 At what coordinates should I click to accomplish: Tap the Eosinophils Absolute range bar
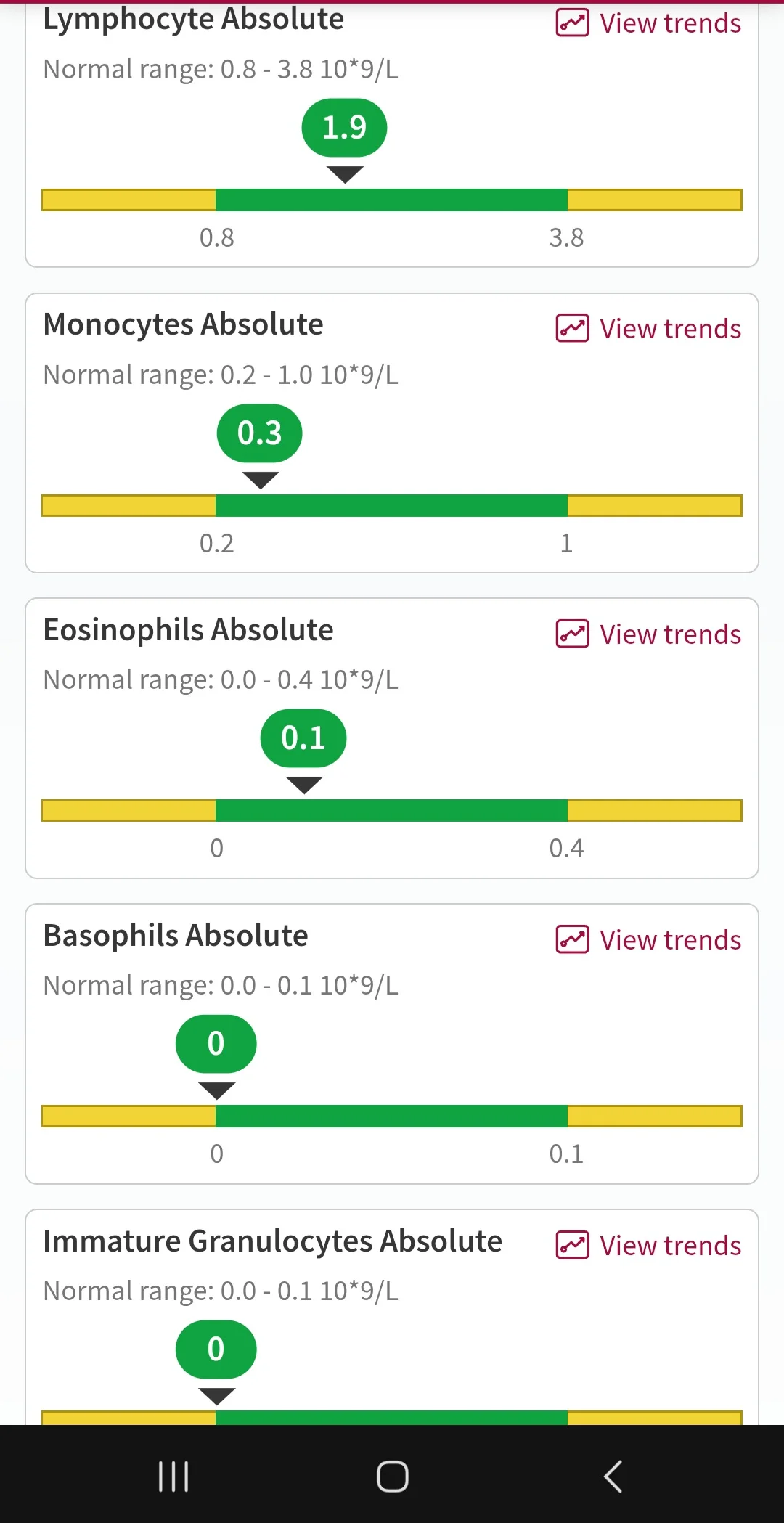pos(392,810)
